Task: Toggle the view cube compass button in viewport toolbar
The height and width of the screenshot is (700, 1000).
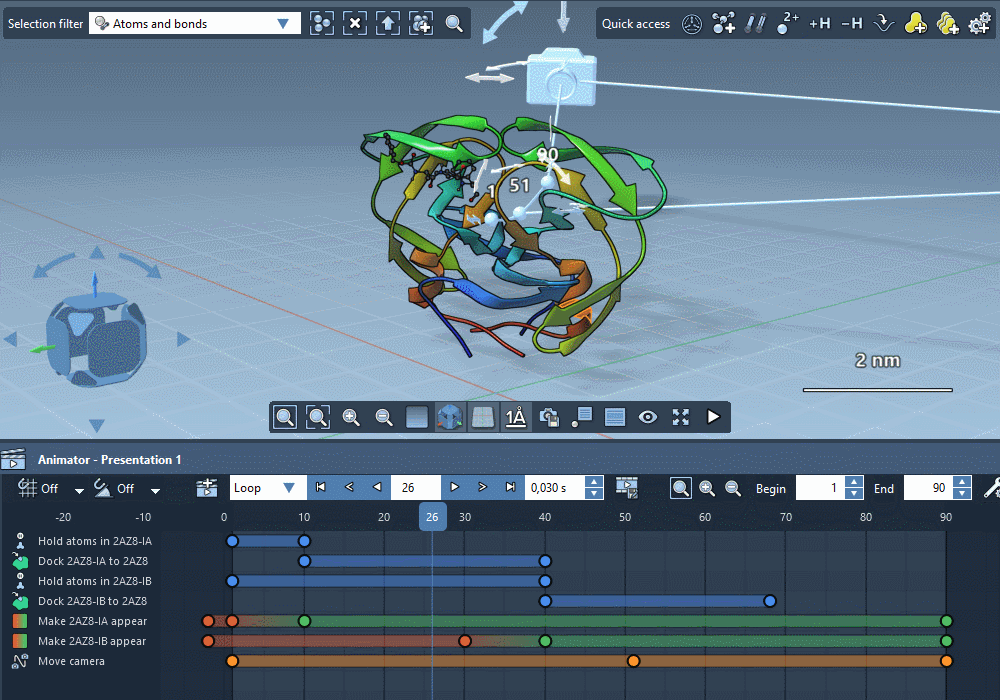Action: click(x=450, y=417)
